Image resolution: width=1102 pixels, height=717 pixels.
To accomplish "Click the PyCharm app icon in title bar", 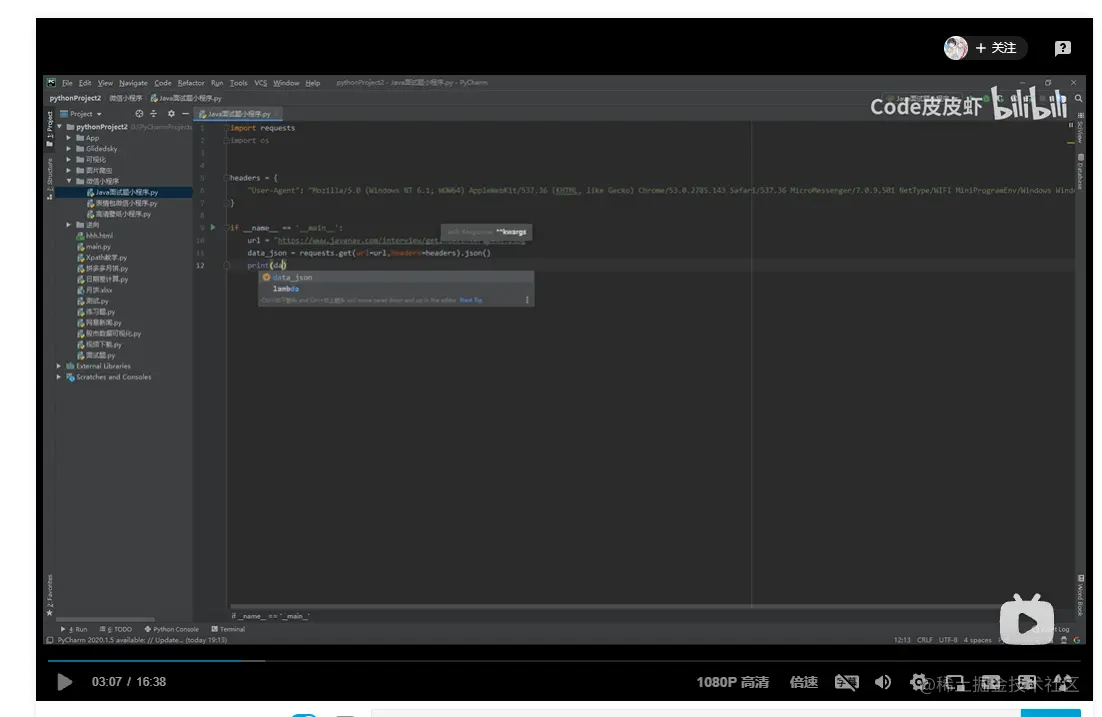I will click(x=51, y=82).
